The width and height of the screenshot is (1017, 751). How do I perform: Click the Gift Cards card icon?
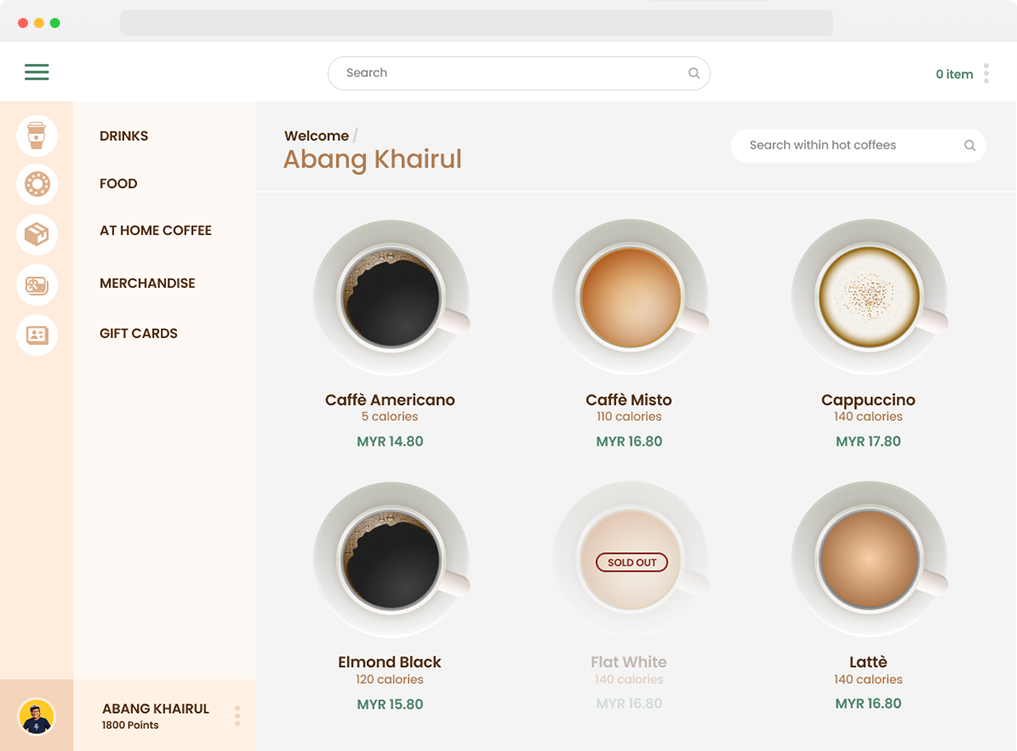pyautogui.click(x=37, y=335)
